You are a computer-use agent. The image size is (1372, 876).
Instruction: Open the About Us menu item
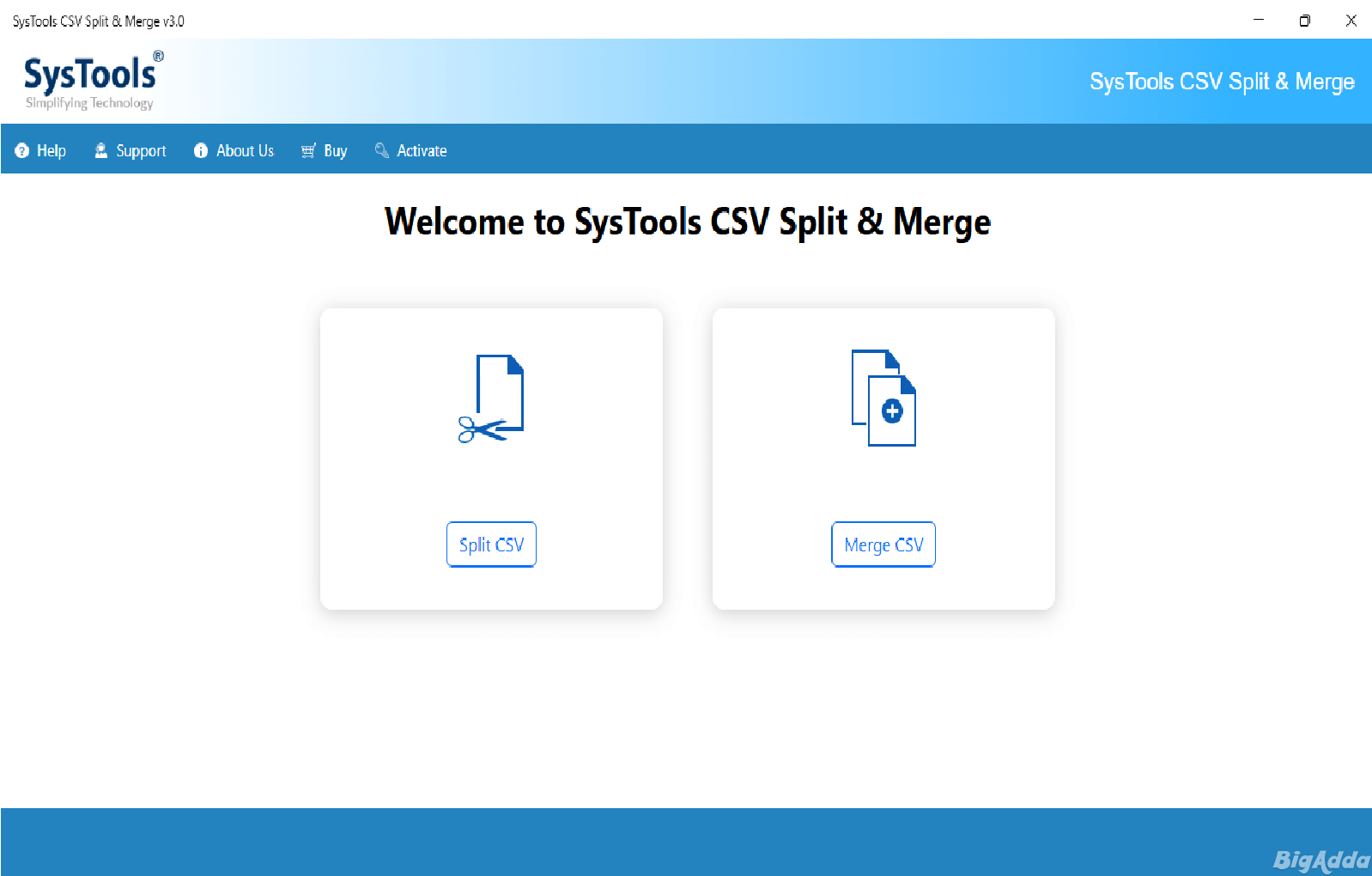[x=234, y=151]
